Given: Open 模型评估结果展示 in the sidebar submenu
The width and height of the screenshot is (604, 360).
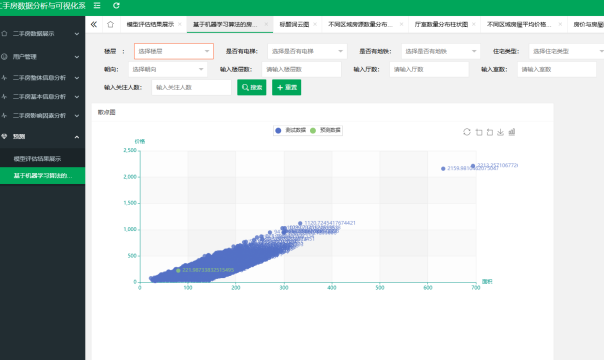Looking at the screenshot, I should coord(42,159).
